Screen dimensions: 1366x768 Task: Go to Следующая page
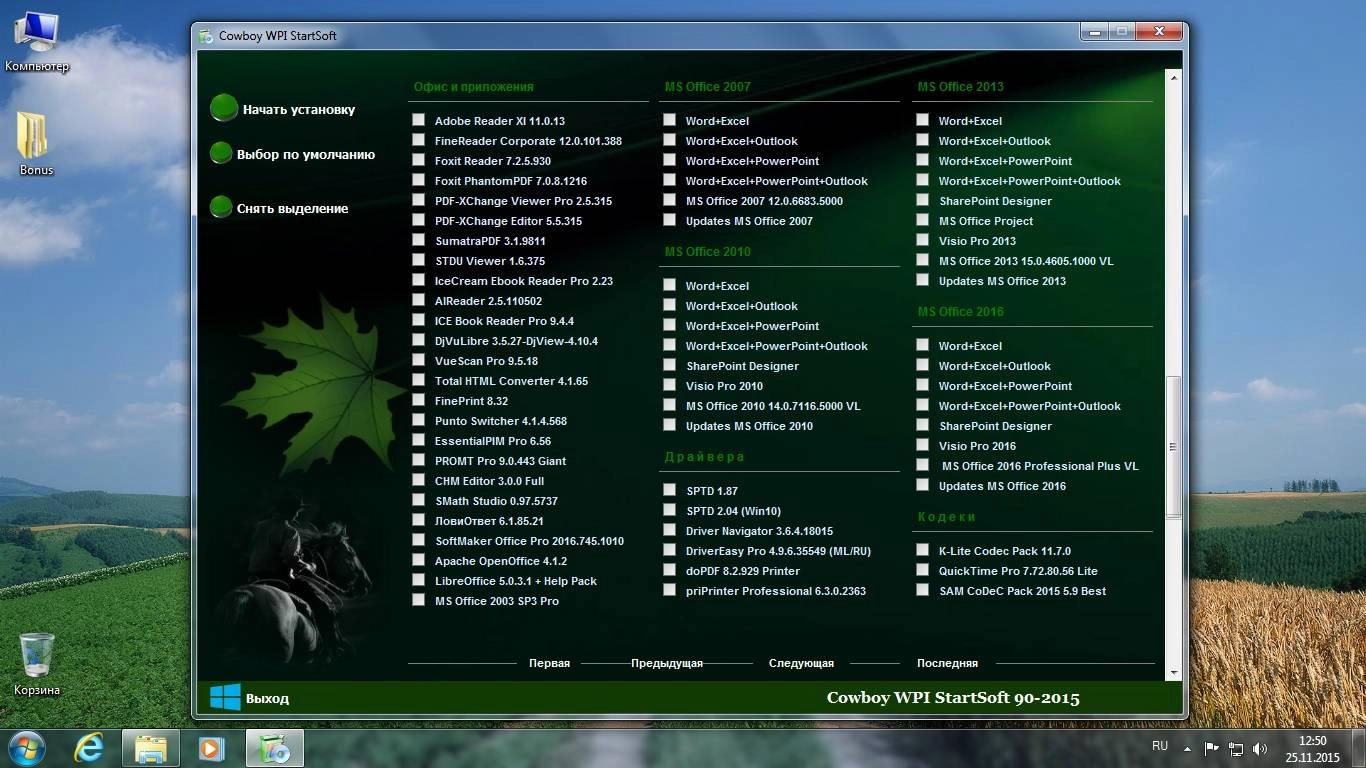[801, 663]
